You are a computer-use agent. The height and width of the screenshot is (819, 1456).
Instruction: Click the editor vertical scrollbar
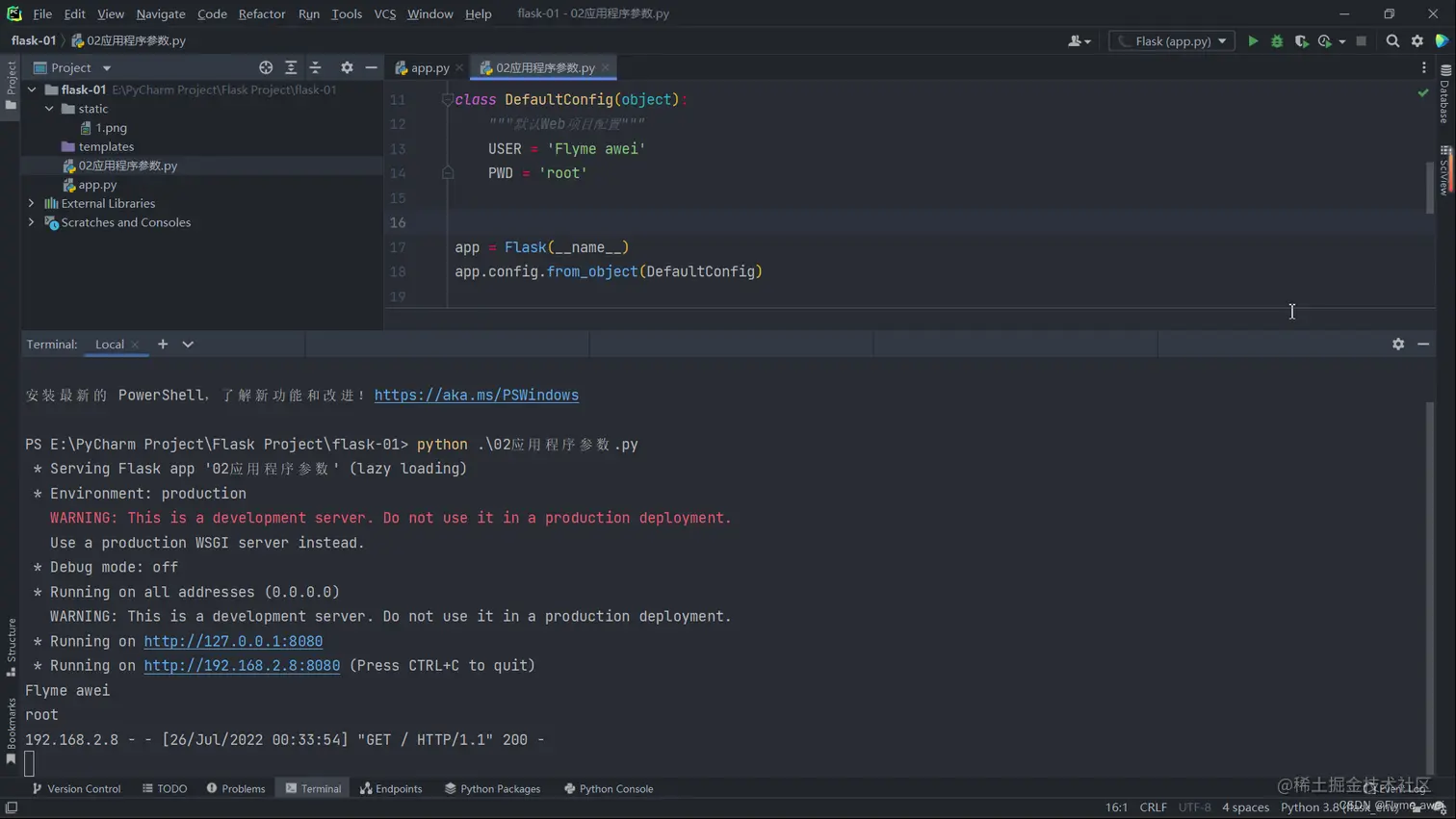click(1430, 188)
